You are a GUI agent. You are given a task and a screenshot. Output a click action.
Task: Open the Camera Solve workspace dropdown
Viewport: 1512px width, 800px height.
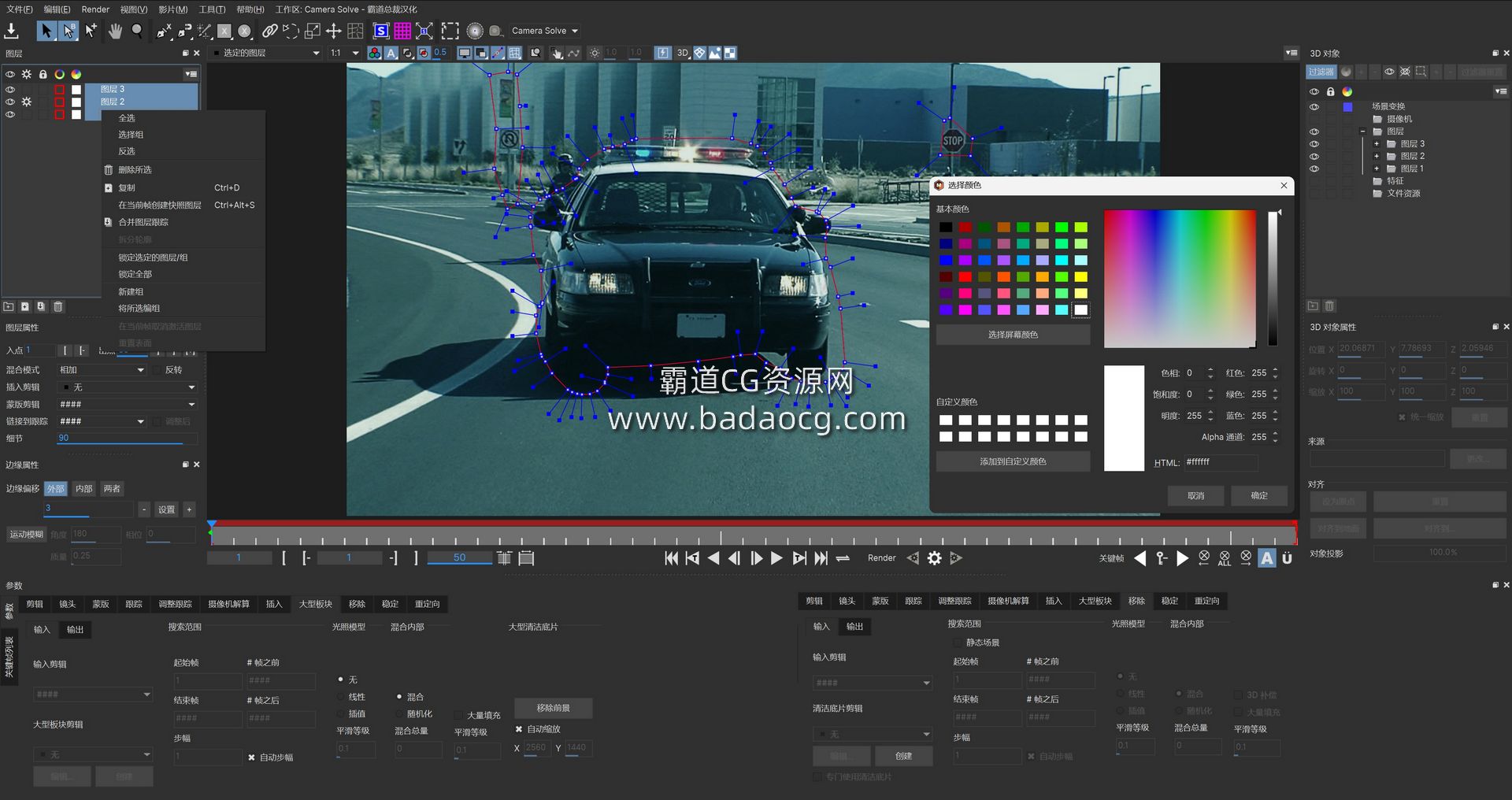pyautogui.click(x=545, y=31)
